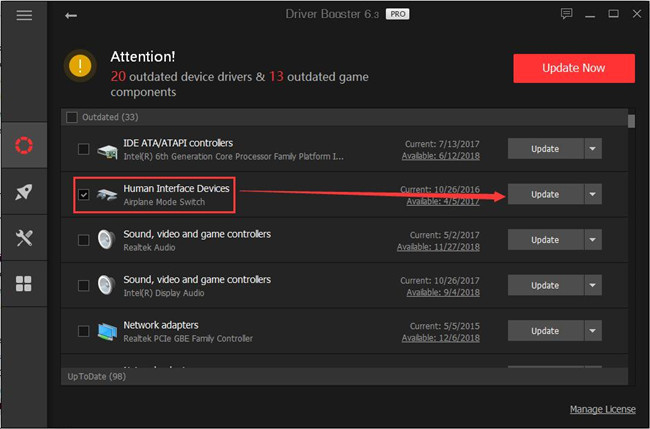
Task: Maximize the Driver Booster window
Action: [x=614, y=14]
